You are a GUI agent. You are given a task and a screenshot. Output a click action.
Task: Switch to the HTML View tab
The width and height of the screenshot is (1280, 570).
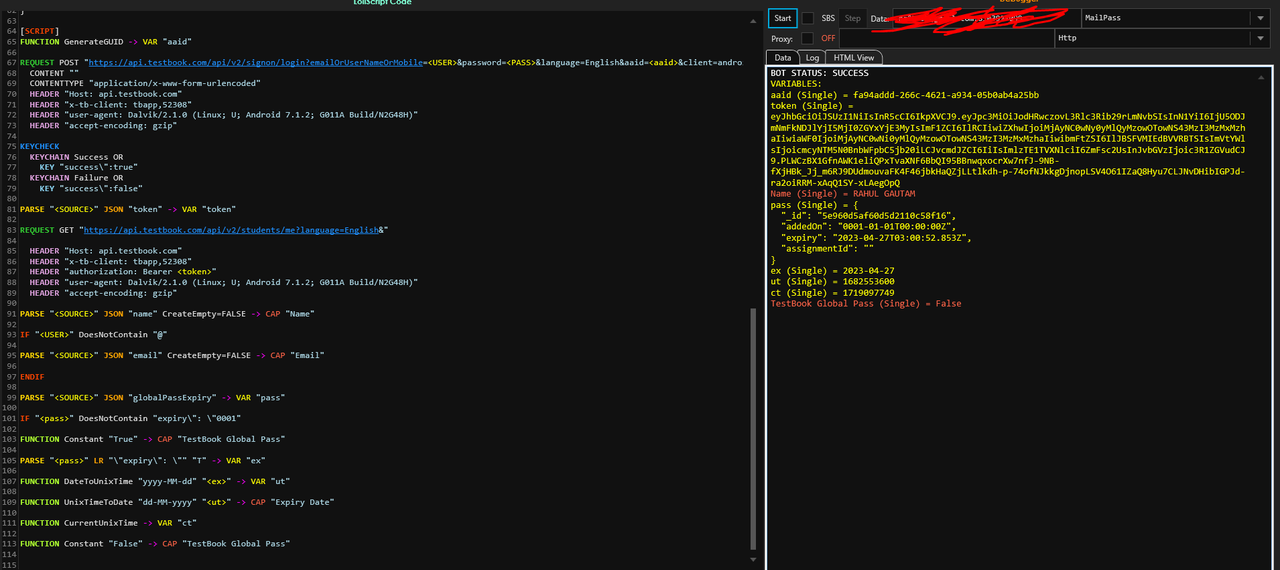(x=855, y=58)
